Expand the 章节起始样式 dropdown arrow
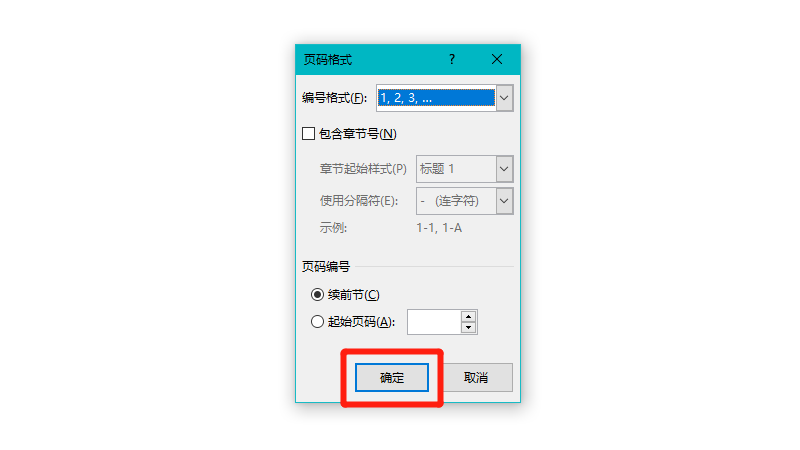Screen dimensions: 800x450 tap(504, 169)
